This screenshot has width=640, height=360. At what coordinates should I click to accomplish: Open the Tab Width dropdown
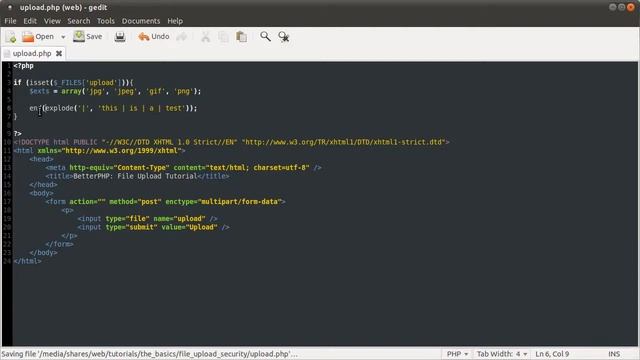pyautogui.click(x=502, y=354)
